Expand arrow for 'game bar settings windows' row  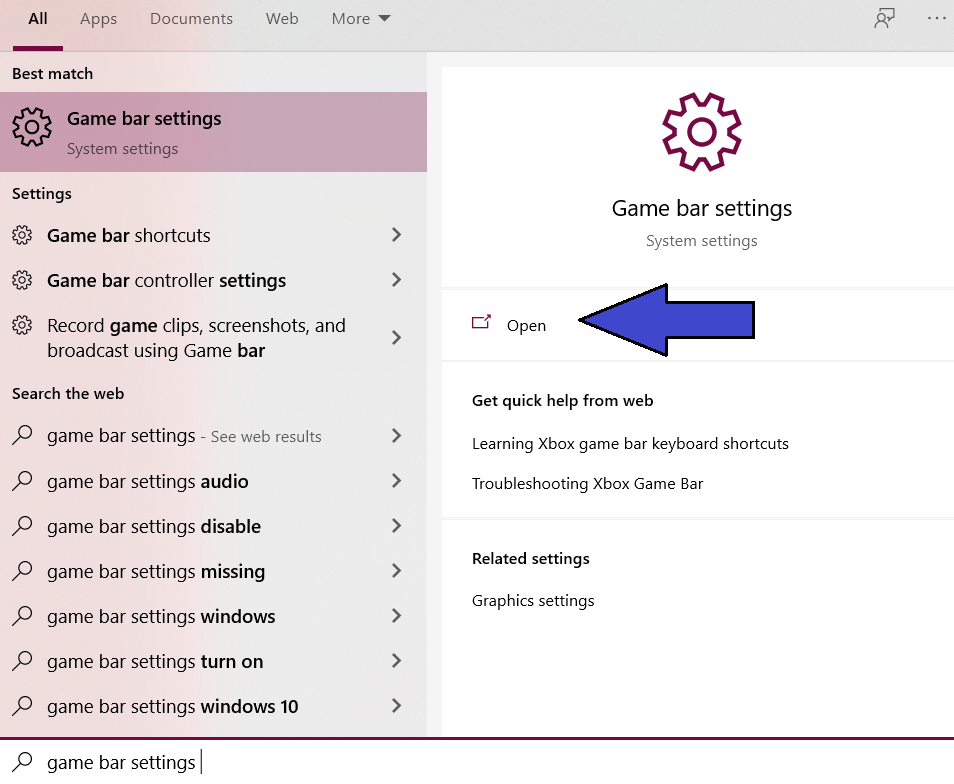[396, 616]
